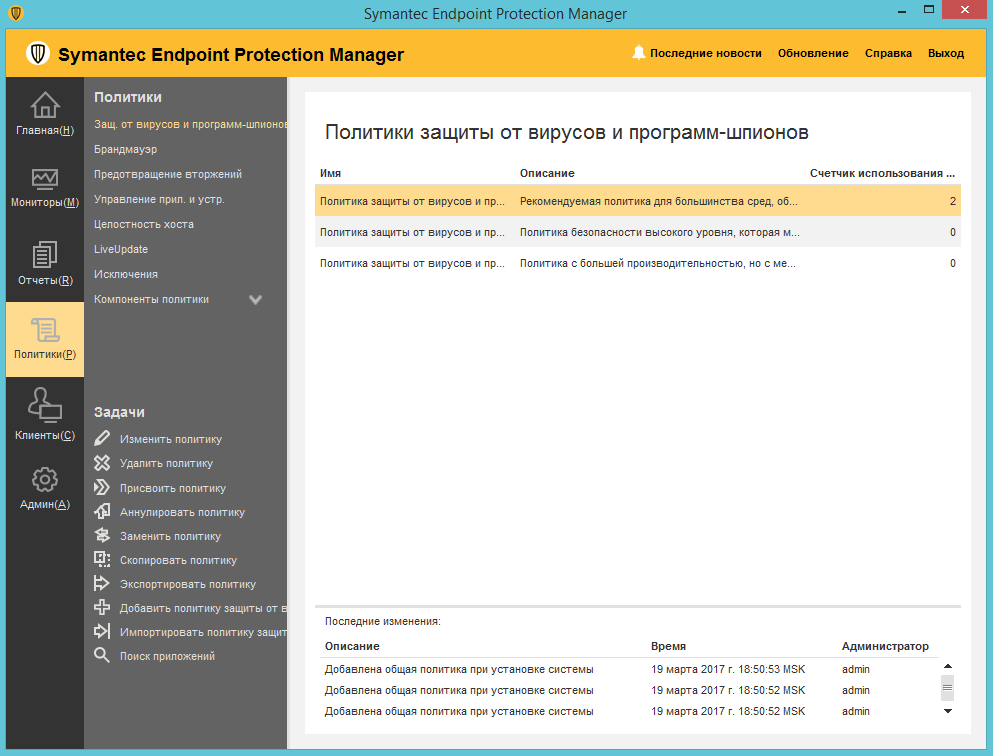Viewport: 993px width, 756px height.
Task: Click the magnifier icon for Поиск приложений
Action: tap(102, 656)
